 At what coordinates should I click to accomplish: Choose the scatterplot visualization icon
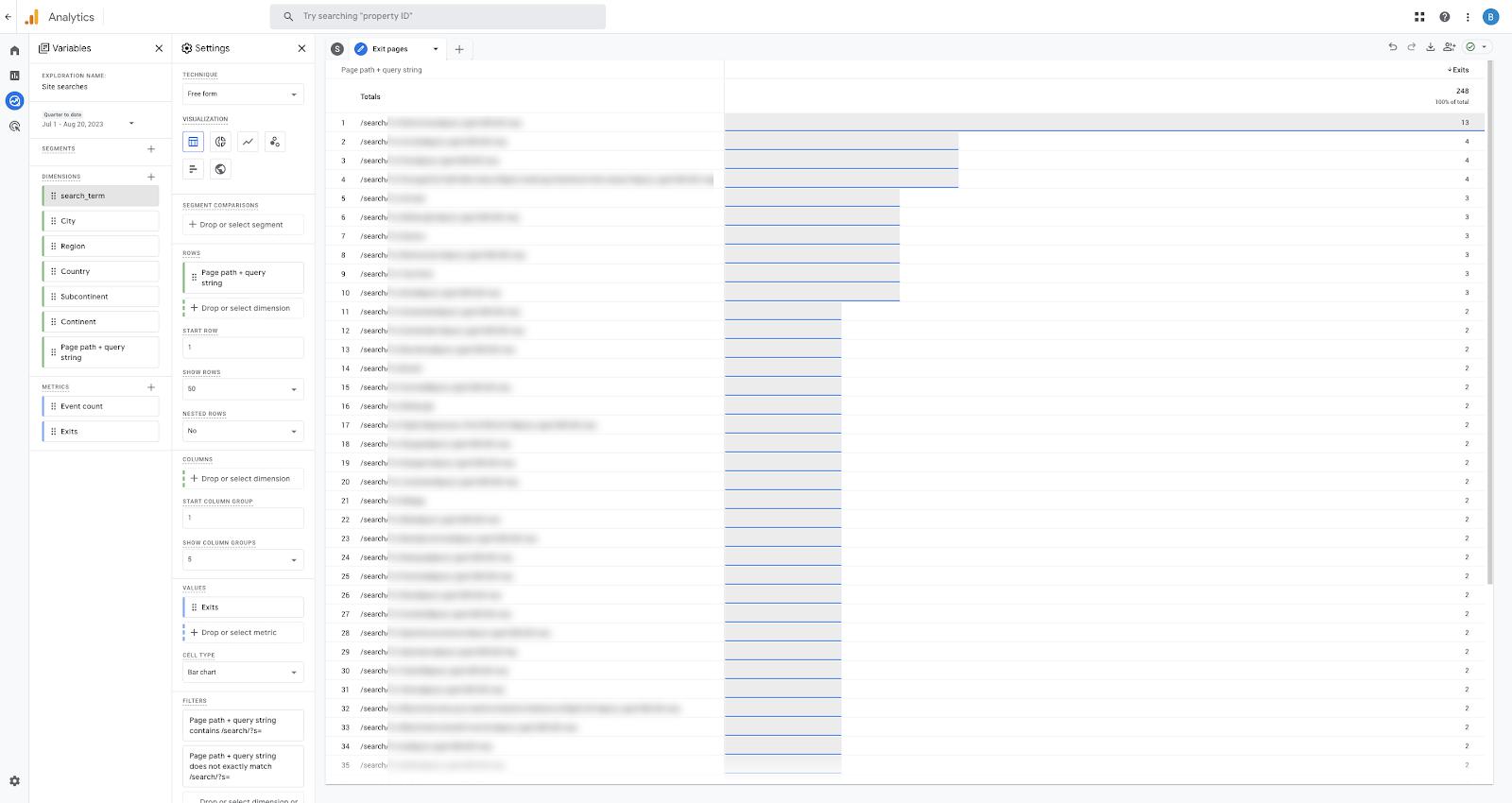(275, 142)
